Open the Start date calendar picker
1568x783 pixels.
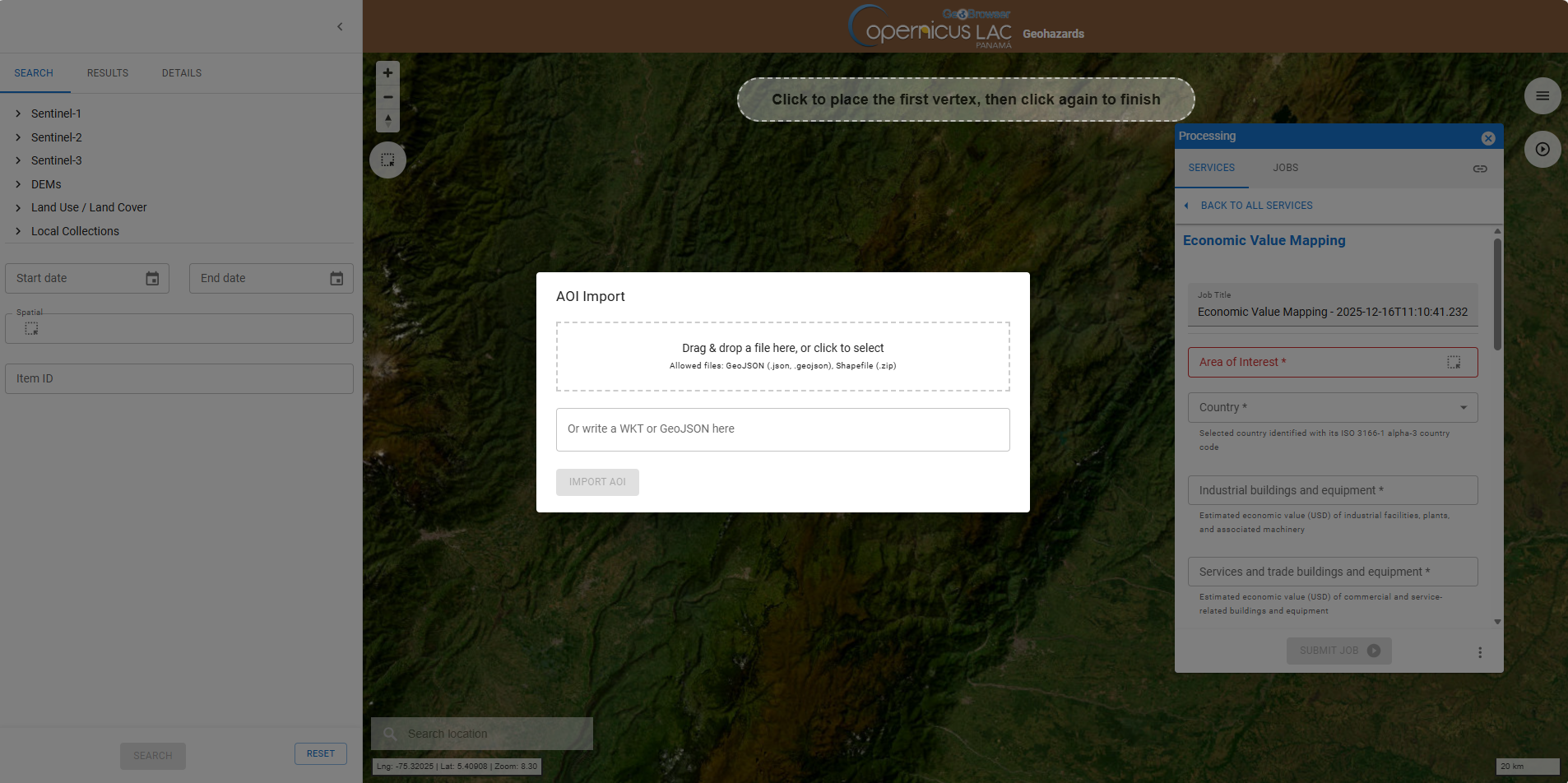tap(152, 279)
